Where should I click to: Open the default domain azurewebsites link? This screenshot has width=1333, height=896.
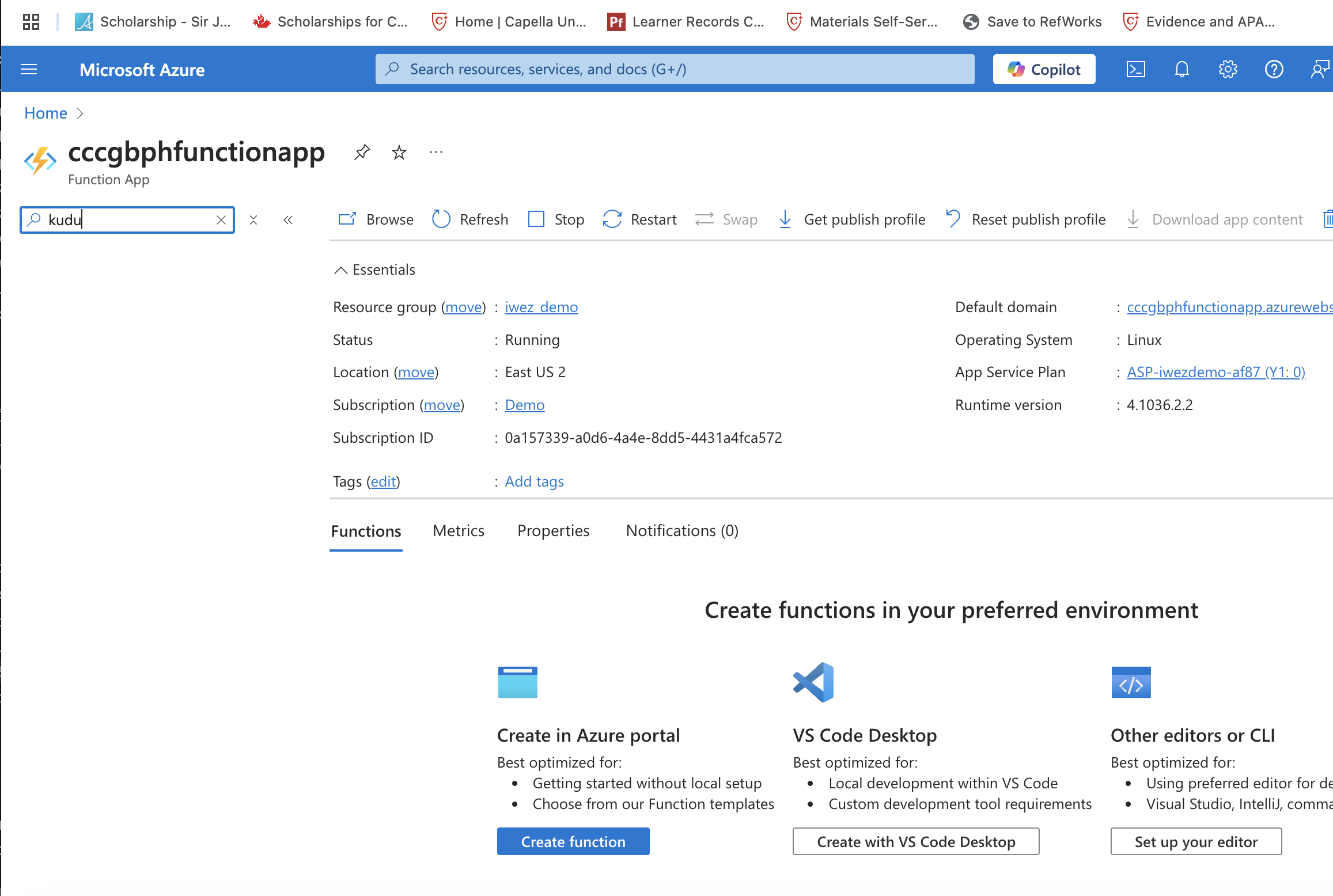[x=1229, y=307]
